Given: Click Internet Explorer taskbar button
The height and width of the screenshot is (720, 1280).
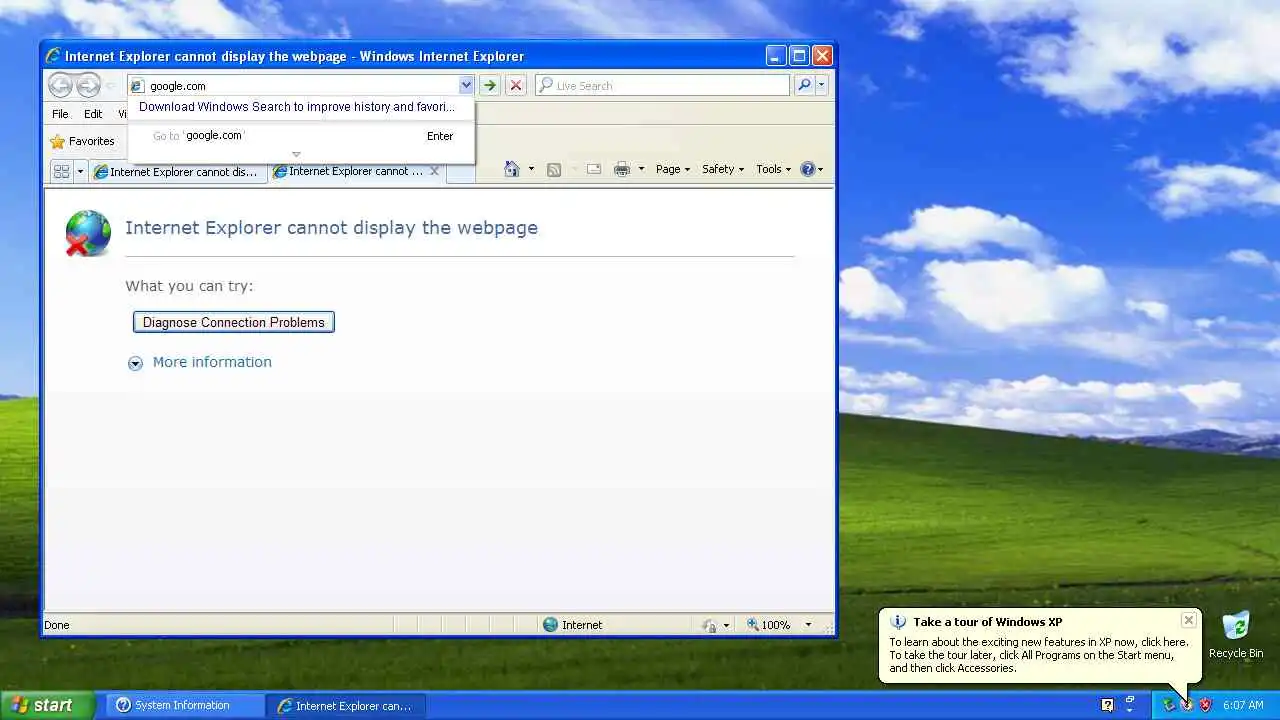Looking at the screenshot, I should (346, 705).
